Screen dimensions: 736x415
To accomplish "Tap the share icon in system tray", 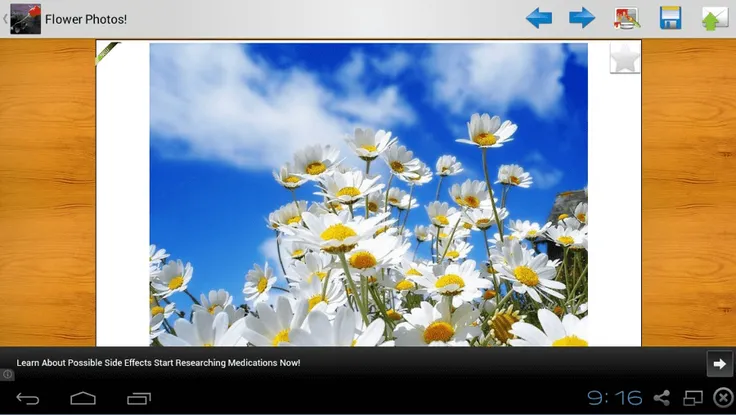I will pos(661,398).
